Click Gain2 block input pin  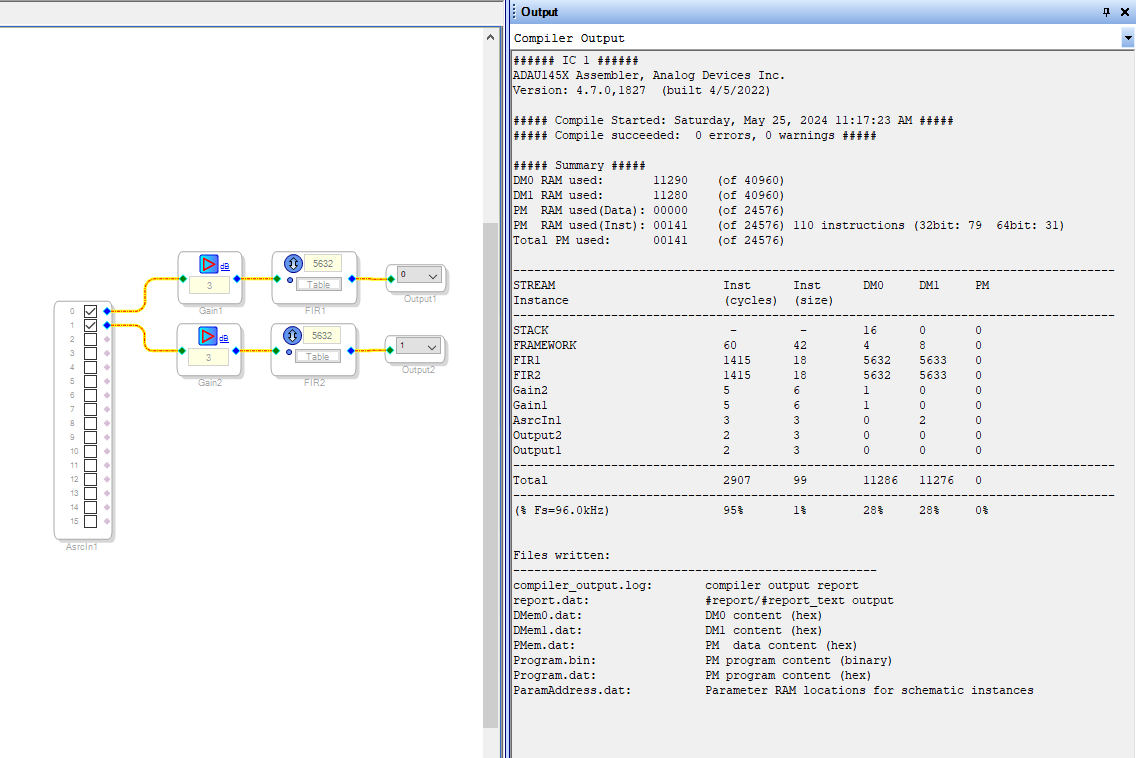[x=182, y=351]
